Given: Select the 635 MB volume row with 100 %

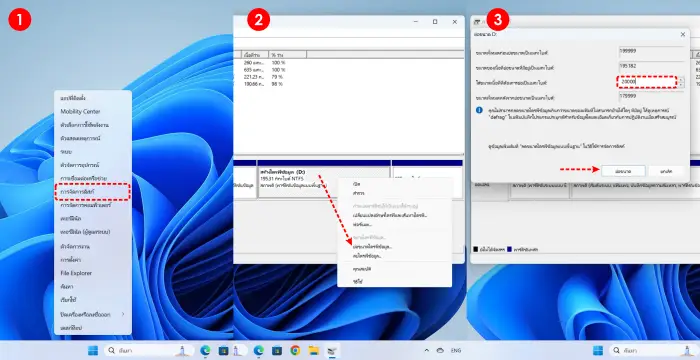Looking at the screenshot, I should pyautogui.click(x=265, y=70).
